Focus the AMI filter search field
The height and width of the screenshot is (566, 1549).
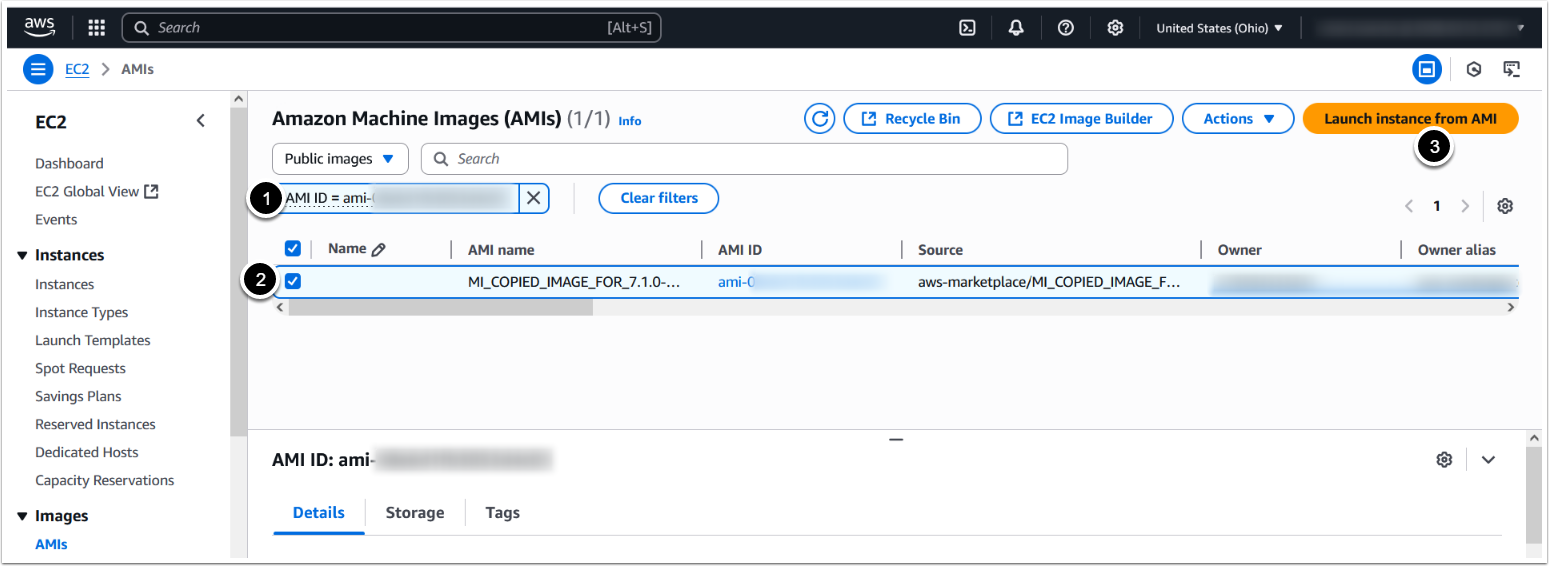tap(744, 159)
